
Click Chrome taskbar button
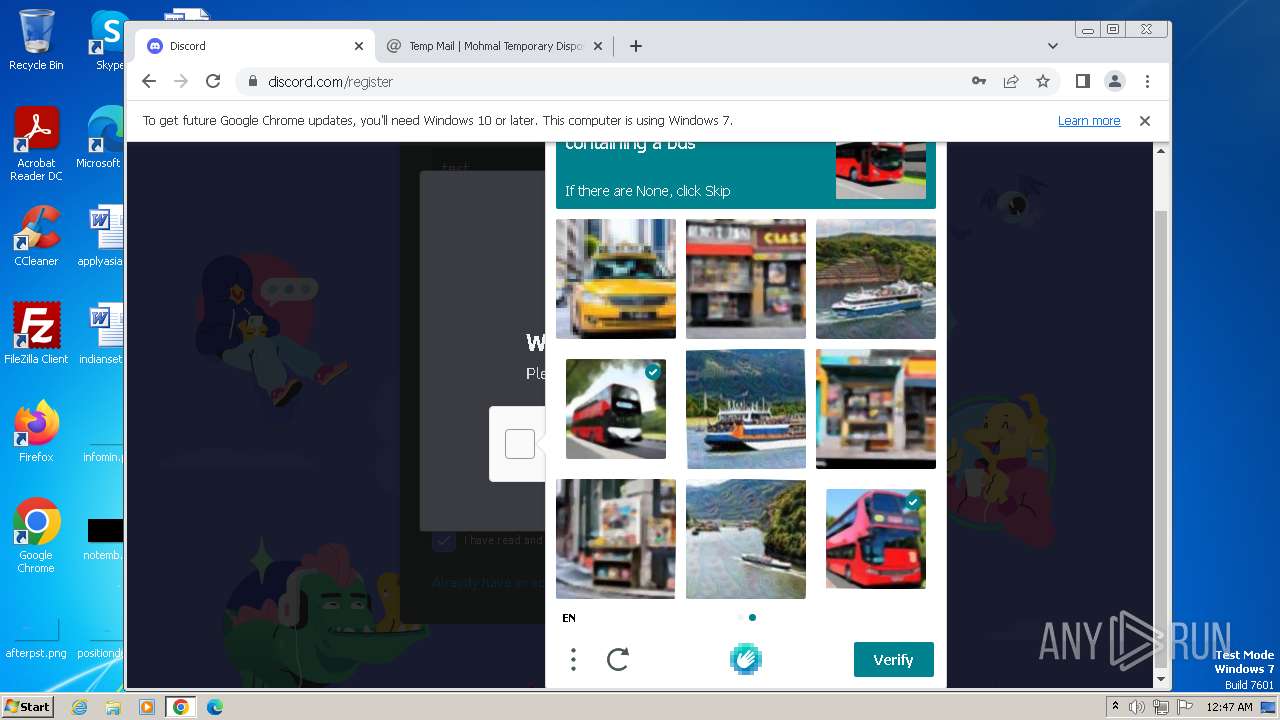pyautogui.click(x=181, y=707)
